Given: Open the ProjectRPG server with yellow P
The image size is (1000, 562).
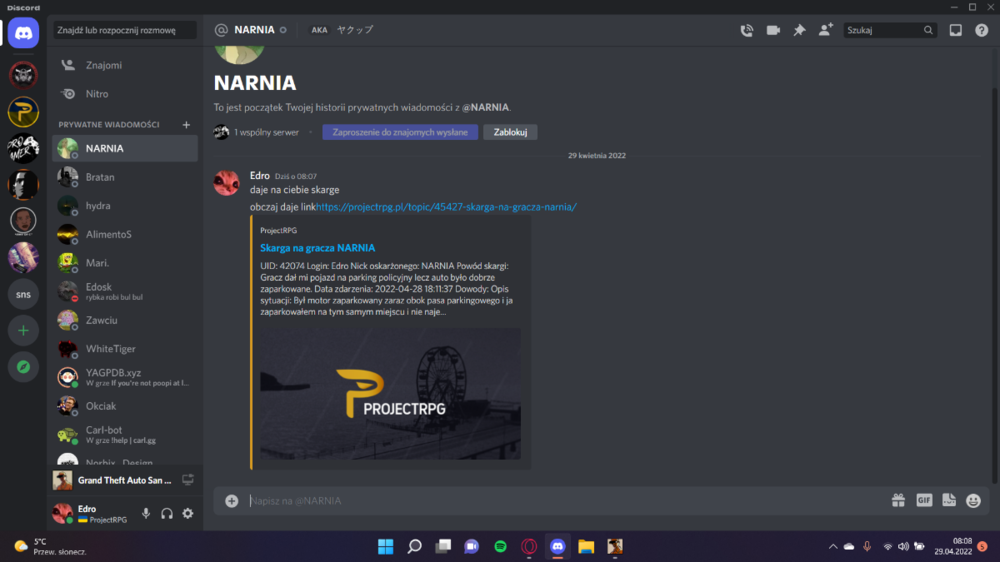Looking at the screenshot, I should pos(24,112).
